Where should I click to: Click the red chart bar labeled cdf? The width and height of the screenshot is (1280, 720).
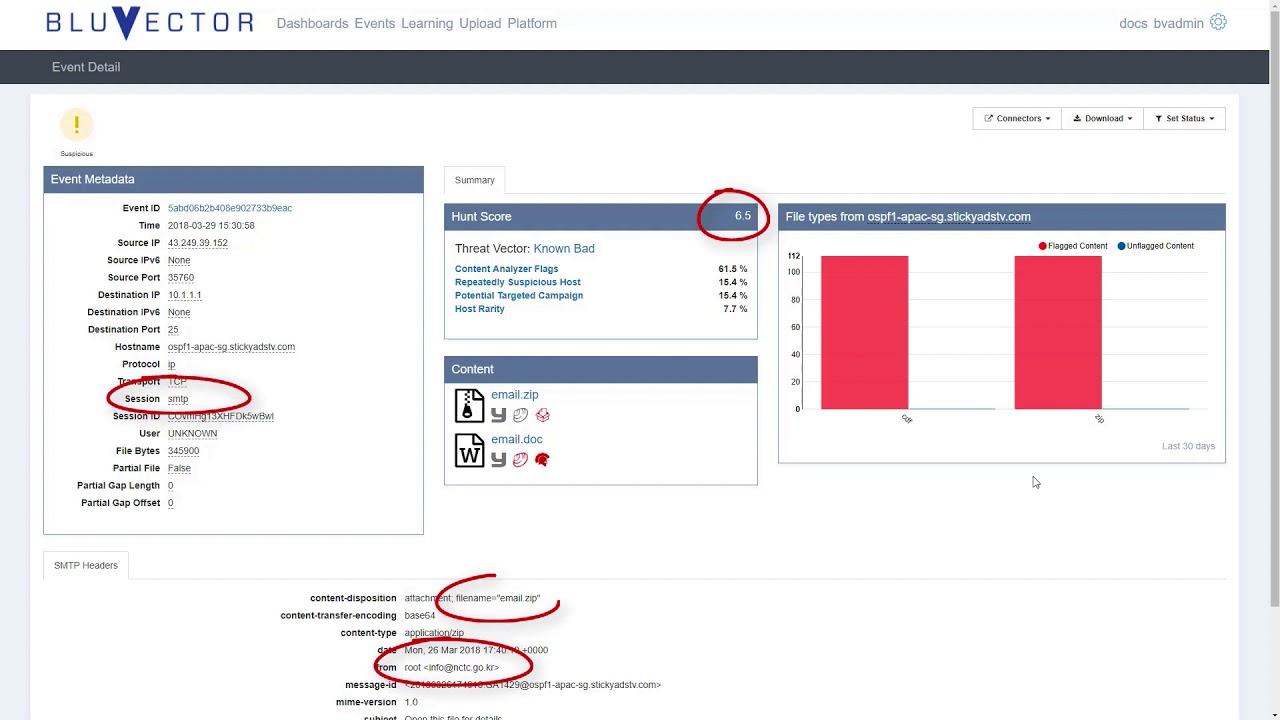coord(865,332)
